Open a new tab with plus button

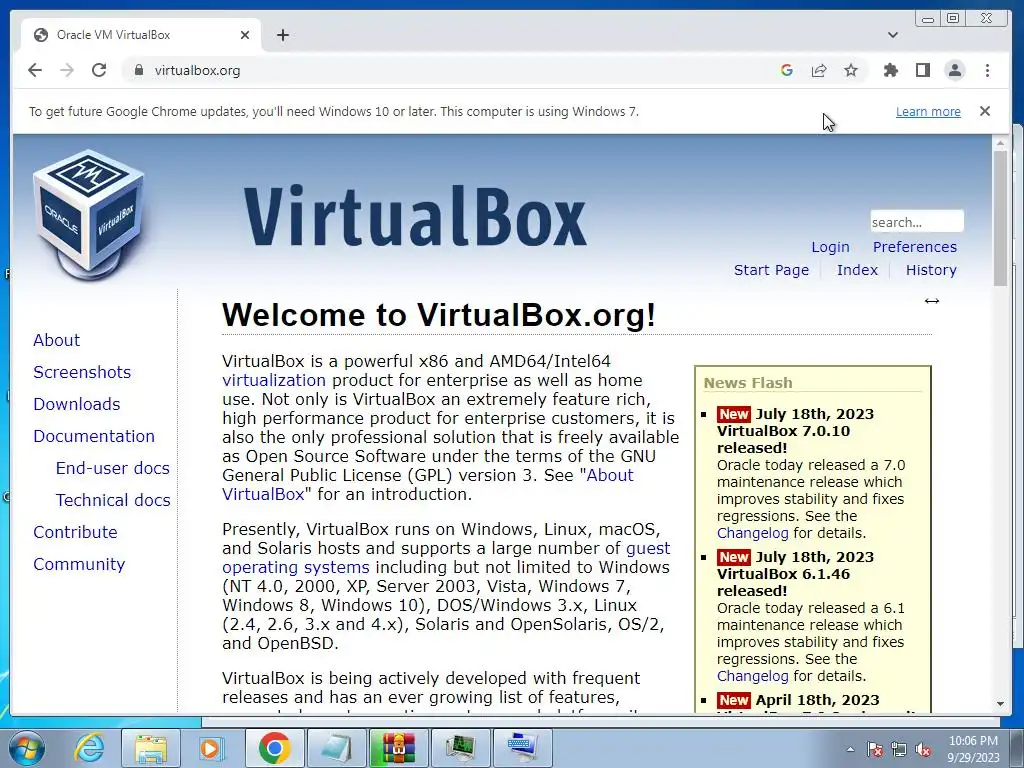282,35
